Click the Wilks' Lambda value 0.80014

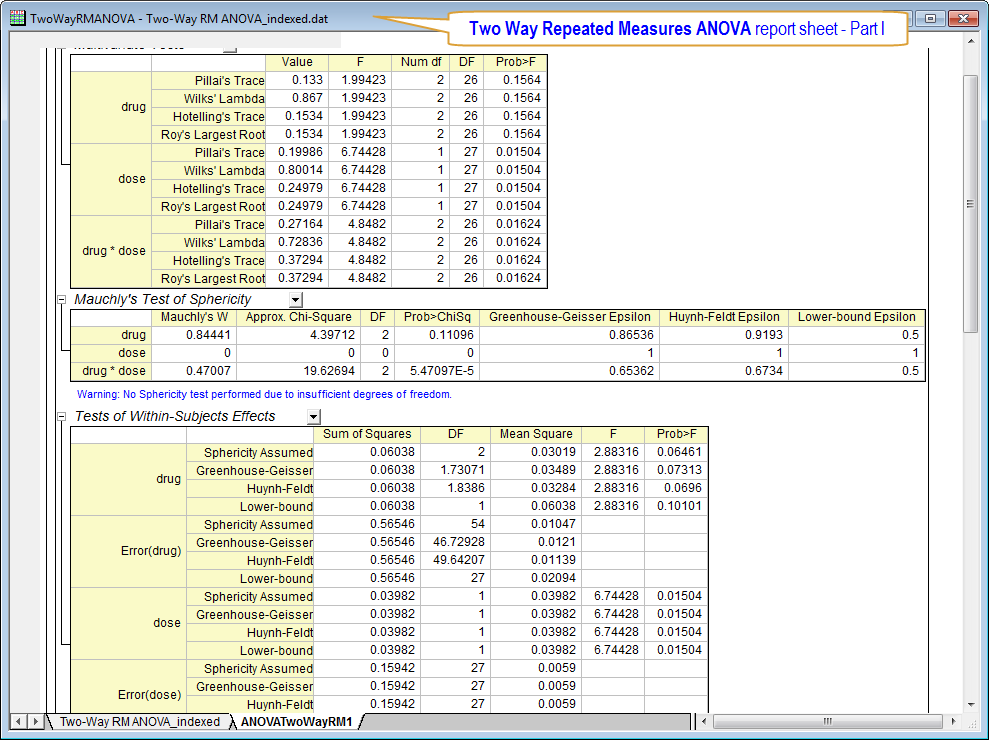[x=300, y=170]
